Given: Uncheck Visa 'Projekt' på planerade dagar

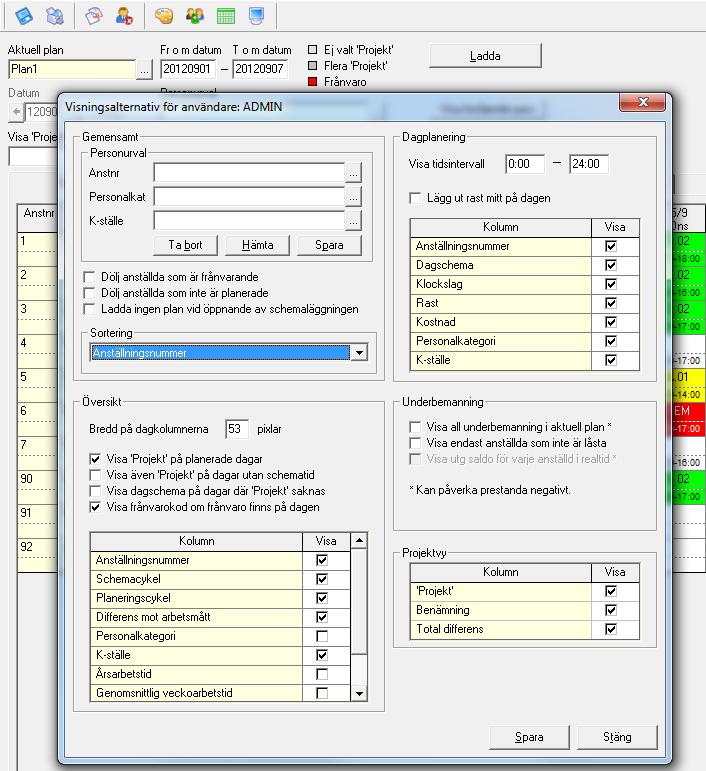Looking at the screenshot, I should click(x=95, y=459).
